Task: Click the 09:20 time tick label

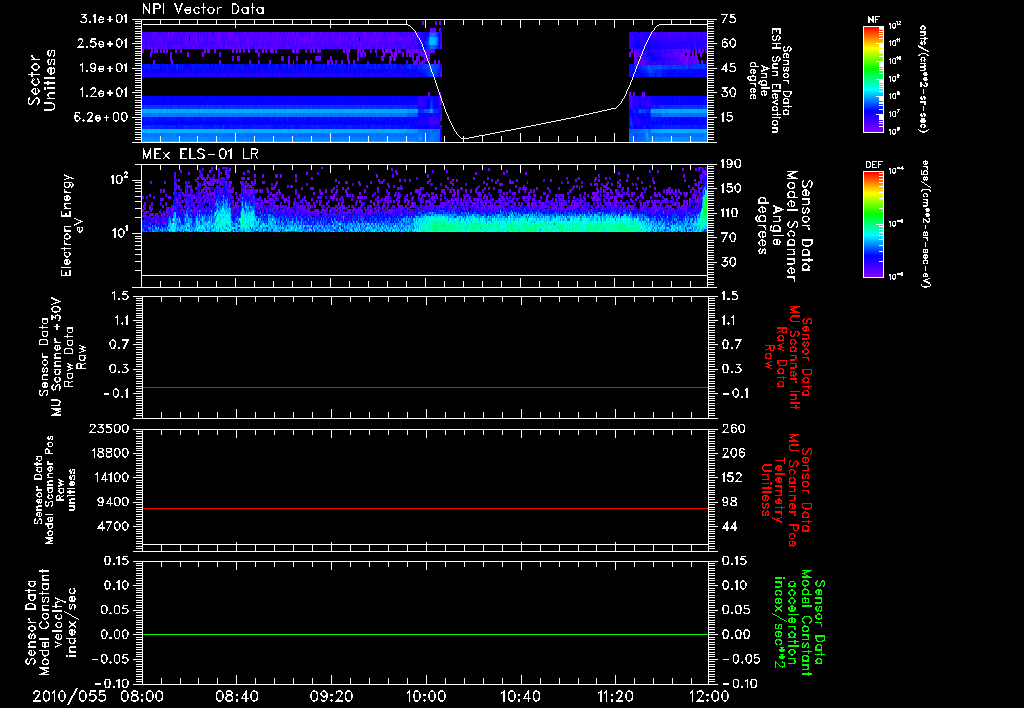Action: pyautogui.click(x=331, y=696)
